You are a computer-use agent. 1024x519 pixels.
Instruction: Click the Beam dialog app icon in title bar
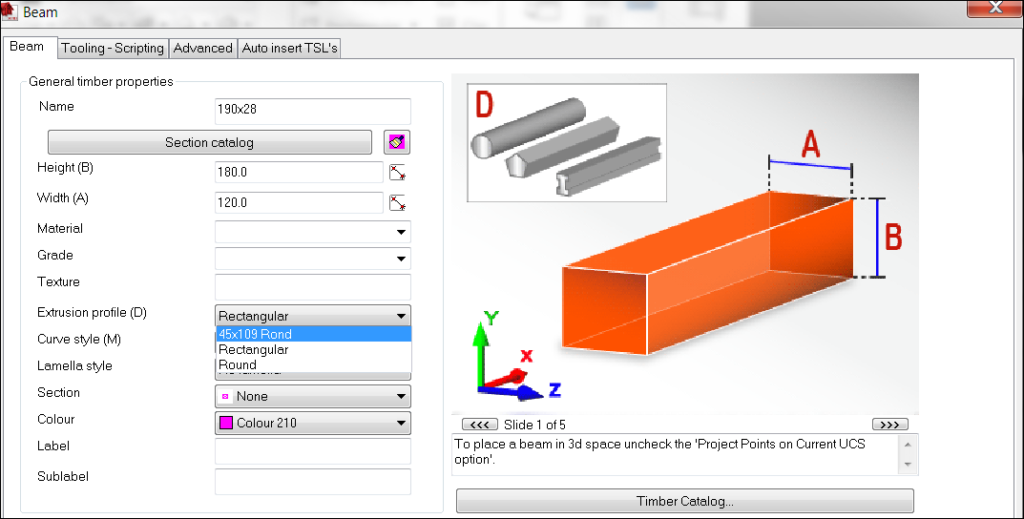(9, 12)
